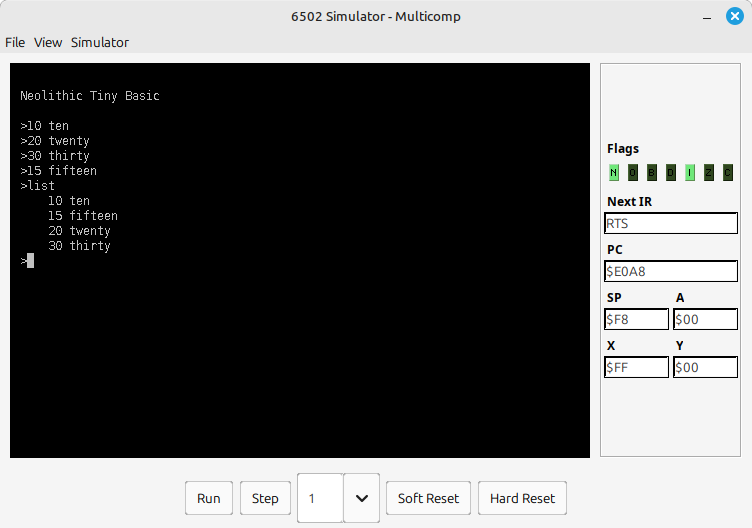Select the Next IR field showing RTS

(x=671, y=223)
